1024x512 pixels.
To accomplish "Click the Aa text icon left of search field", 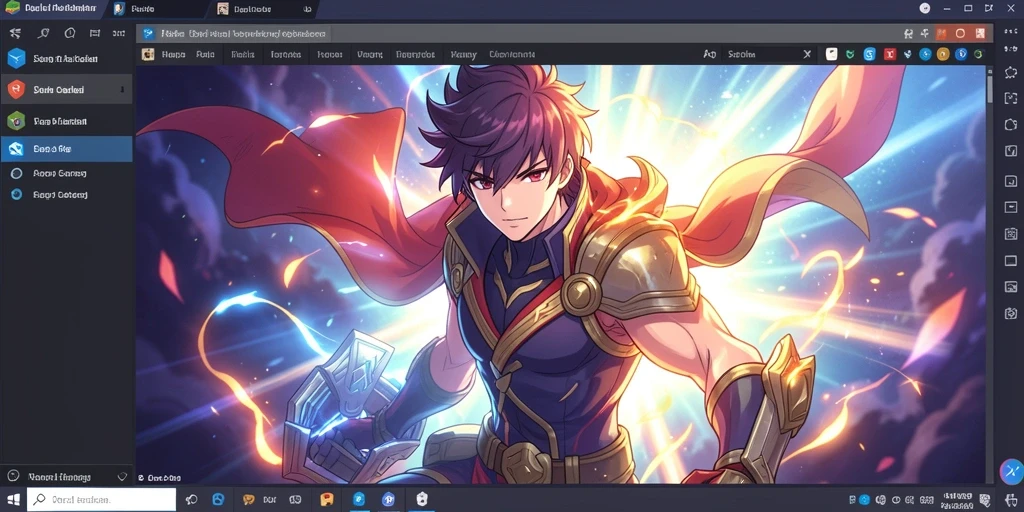I will [x=710, y=55].
